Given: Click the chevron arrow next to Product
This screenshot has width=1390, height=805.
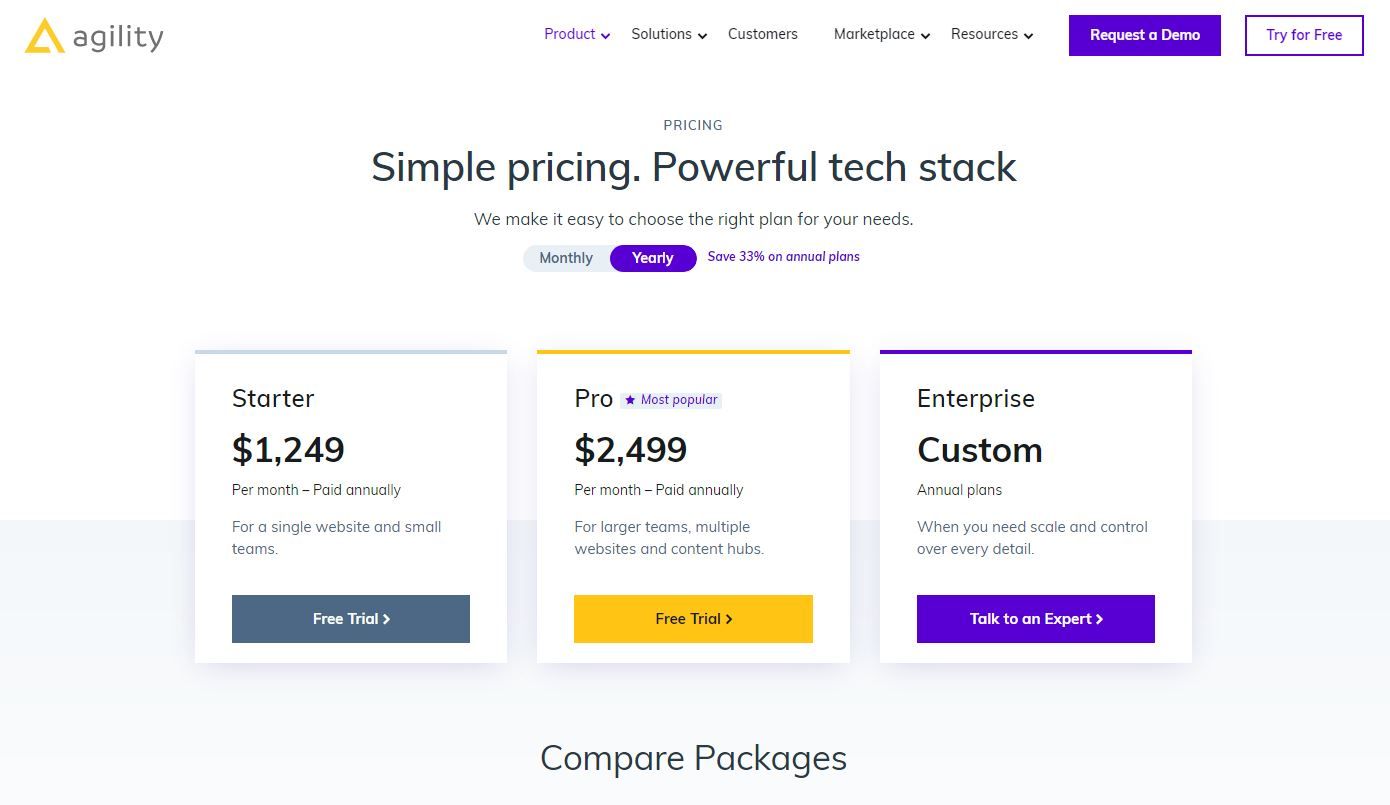Looking at the screenshot, I should click(x=605, y=36).
